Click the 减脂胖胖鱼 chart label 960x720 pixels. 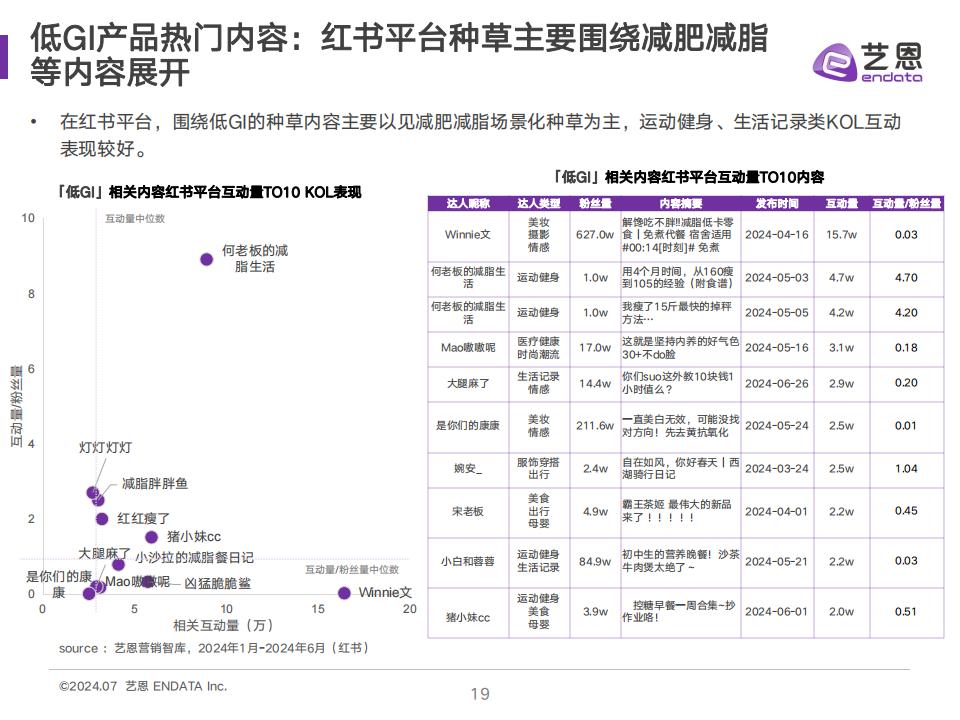(x=155, y=484)
